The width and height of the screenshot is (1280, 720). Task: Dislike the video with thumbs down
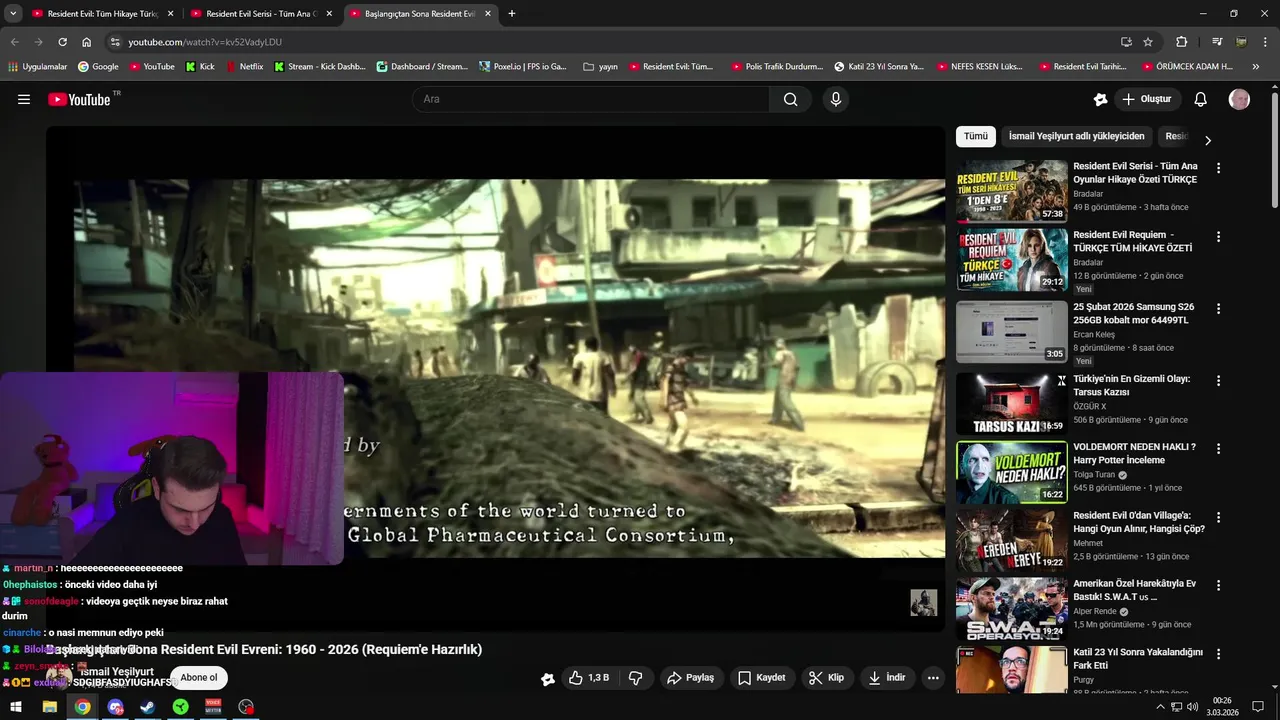tap(635, 677)
